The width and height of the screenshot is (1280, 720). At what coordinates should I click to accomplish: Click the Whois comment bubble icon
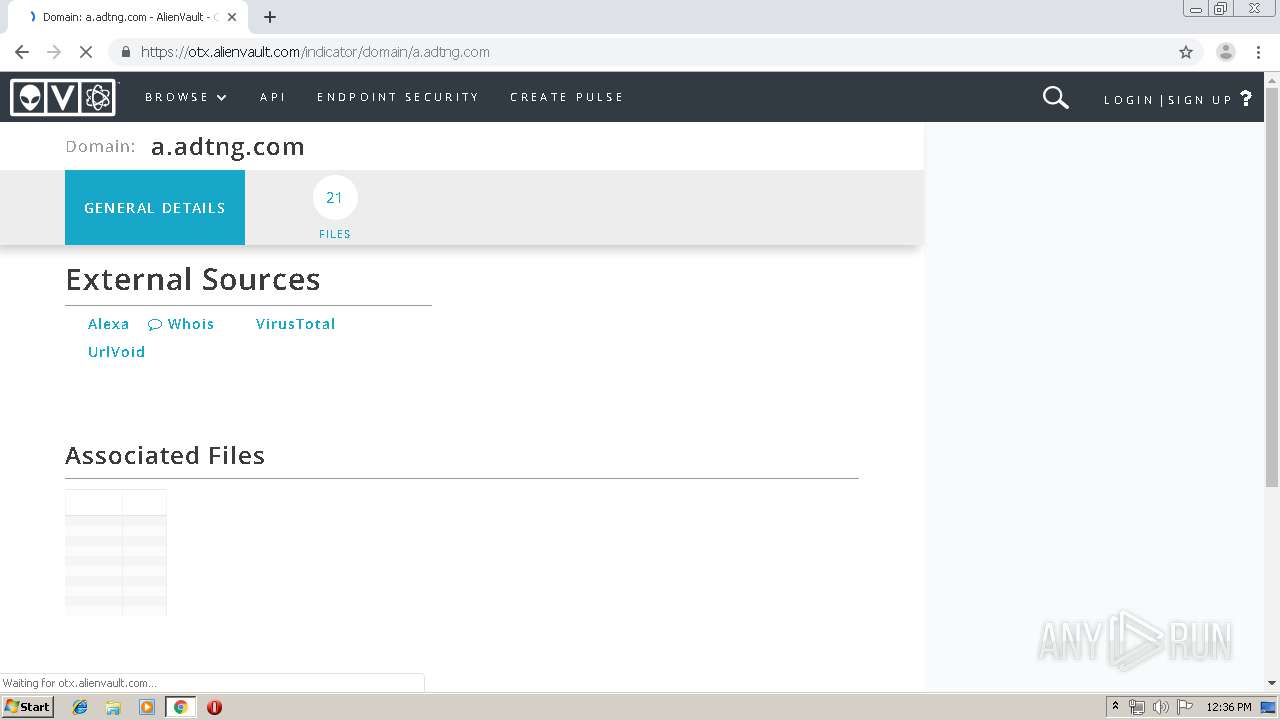[x=155, y=325]
